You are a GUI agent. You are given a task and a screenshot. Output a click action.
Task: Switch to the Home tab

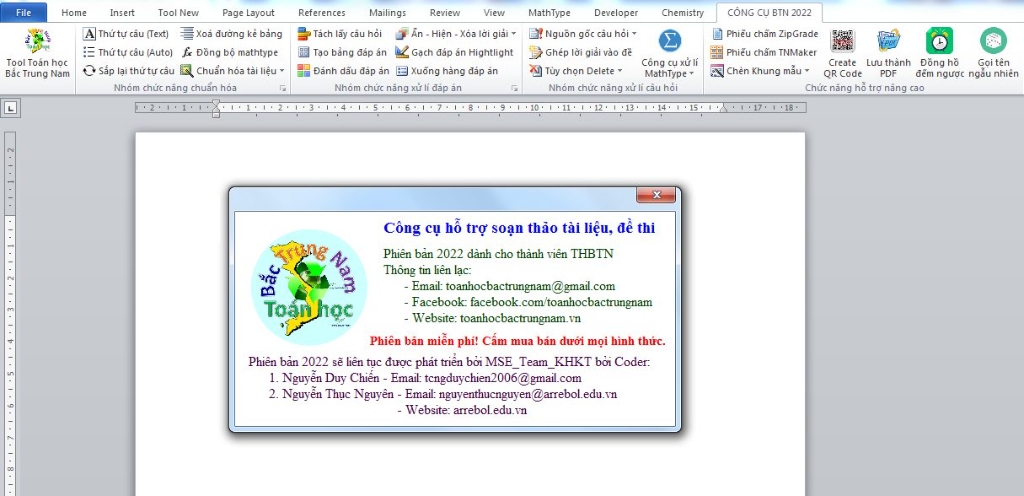[74, 12]
